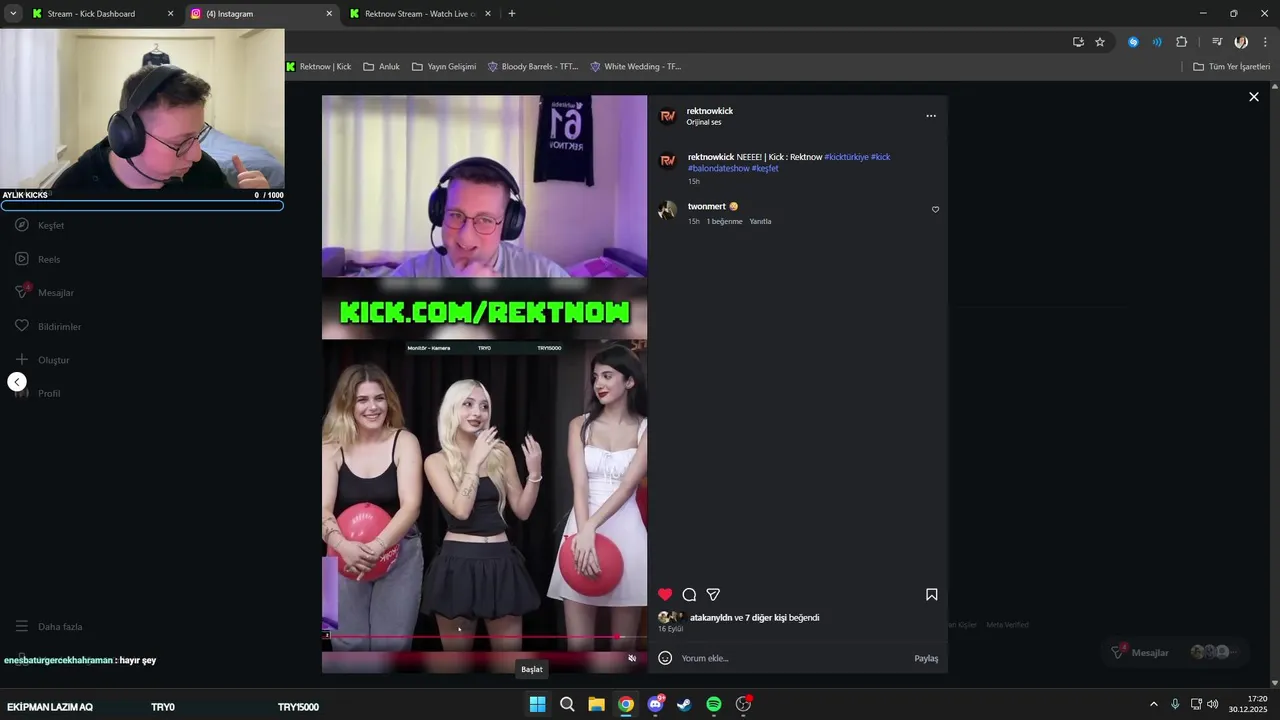Open Mesajlar in the Instagram sidebar
Image resolution: width=1280 pixels, height=720 pixels.
[x=43, y=292]
